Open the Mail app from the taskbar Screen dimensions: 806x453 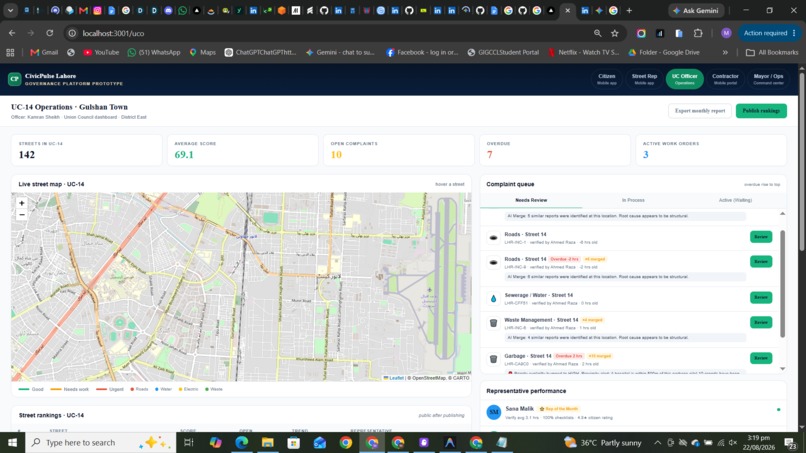click(x=320, y=442)
